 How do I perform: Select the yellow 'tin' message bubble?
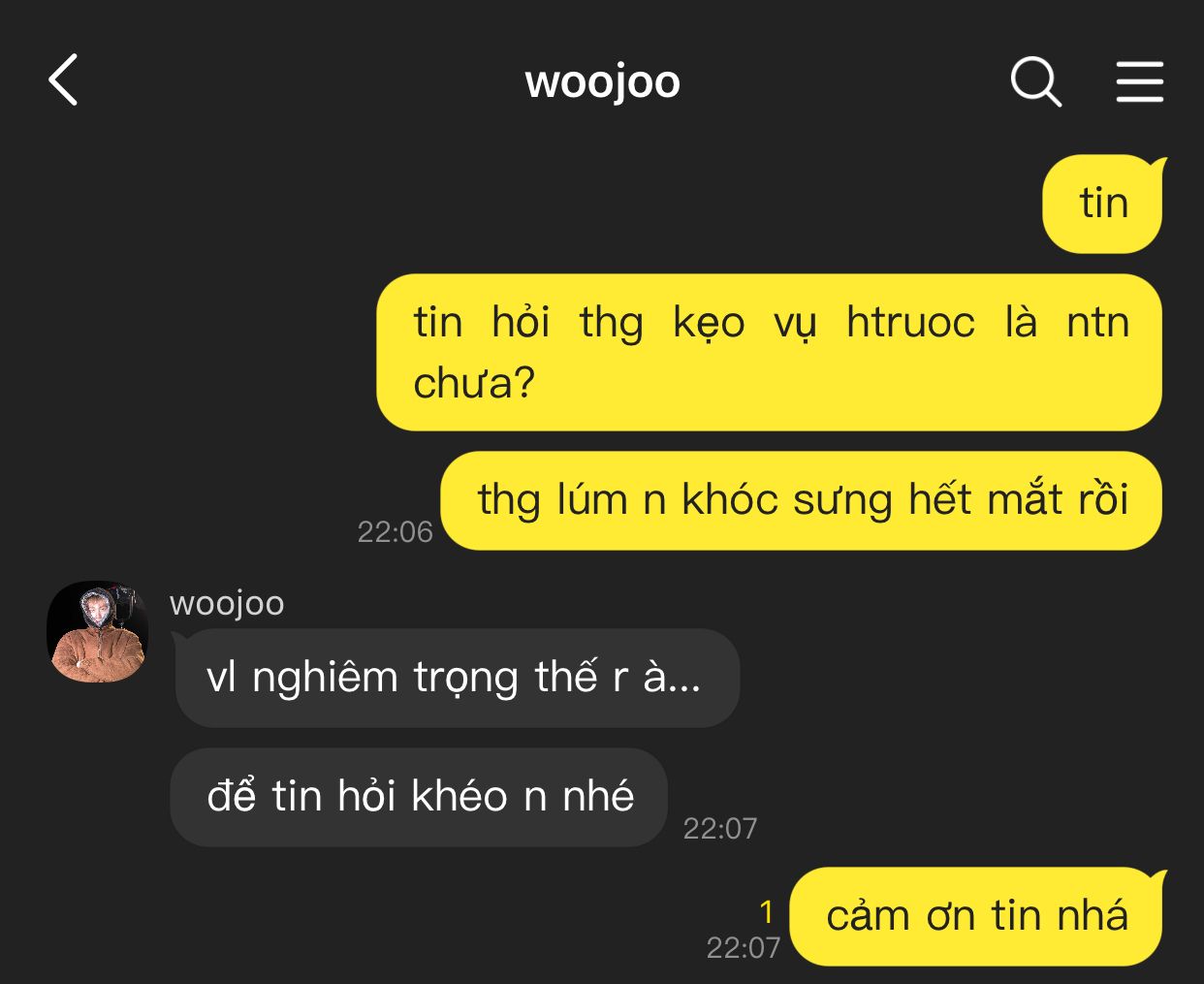(1102, 205)
